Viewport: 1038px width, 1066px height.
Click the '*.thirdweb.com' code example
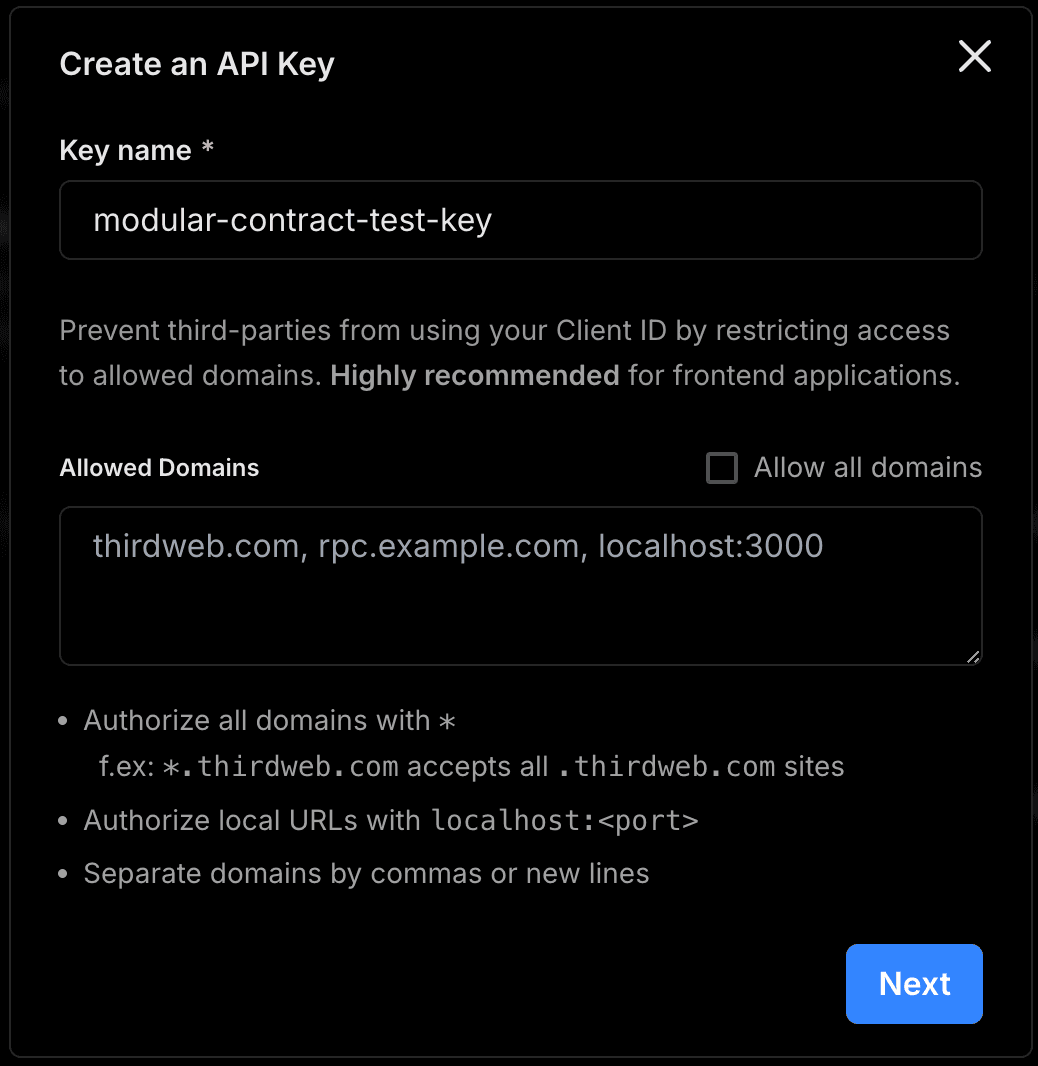click(x=280, y=767)
